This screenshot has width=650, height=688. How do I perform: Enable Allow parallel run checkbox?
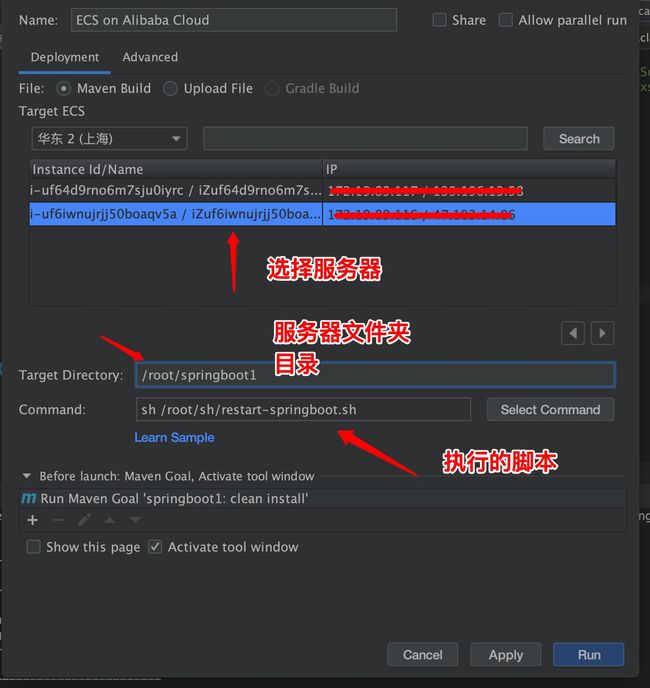[x=506, y=20]
